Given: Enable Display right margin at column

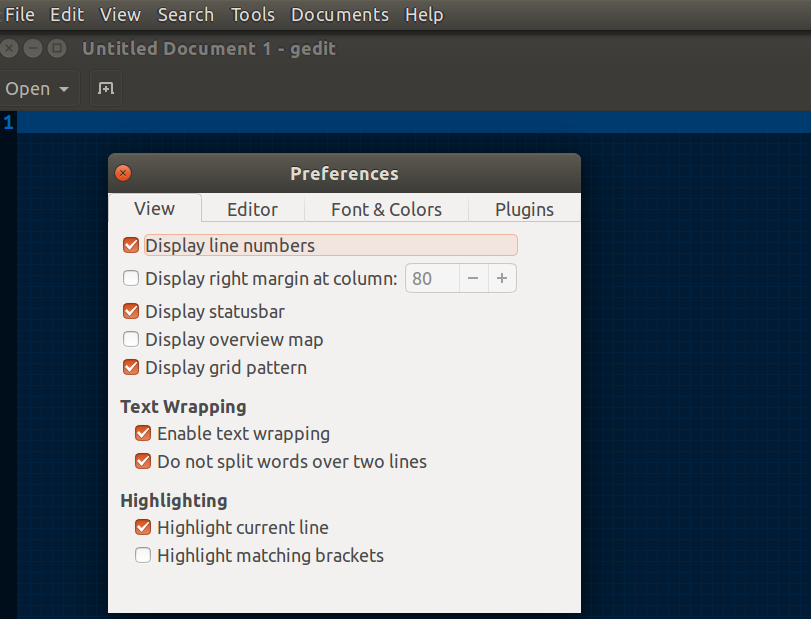Looking at the screenshot, I should click(x=131, y=278).
